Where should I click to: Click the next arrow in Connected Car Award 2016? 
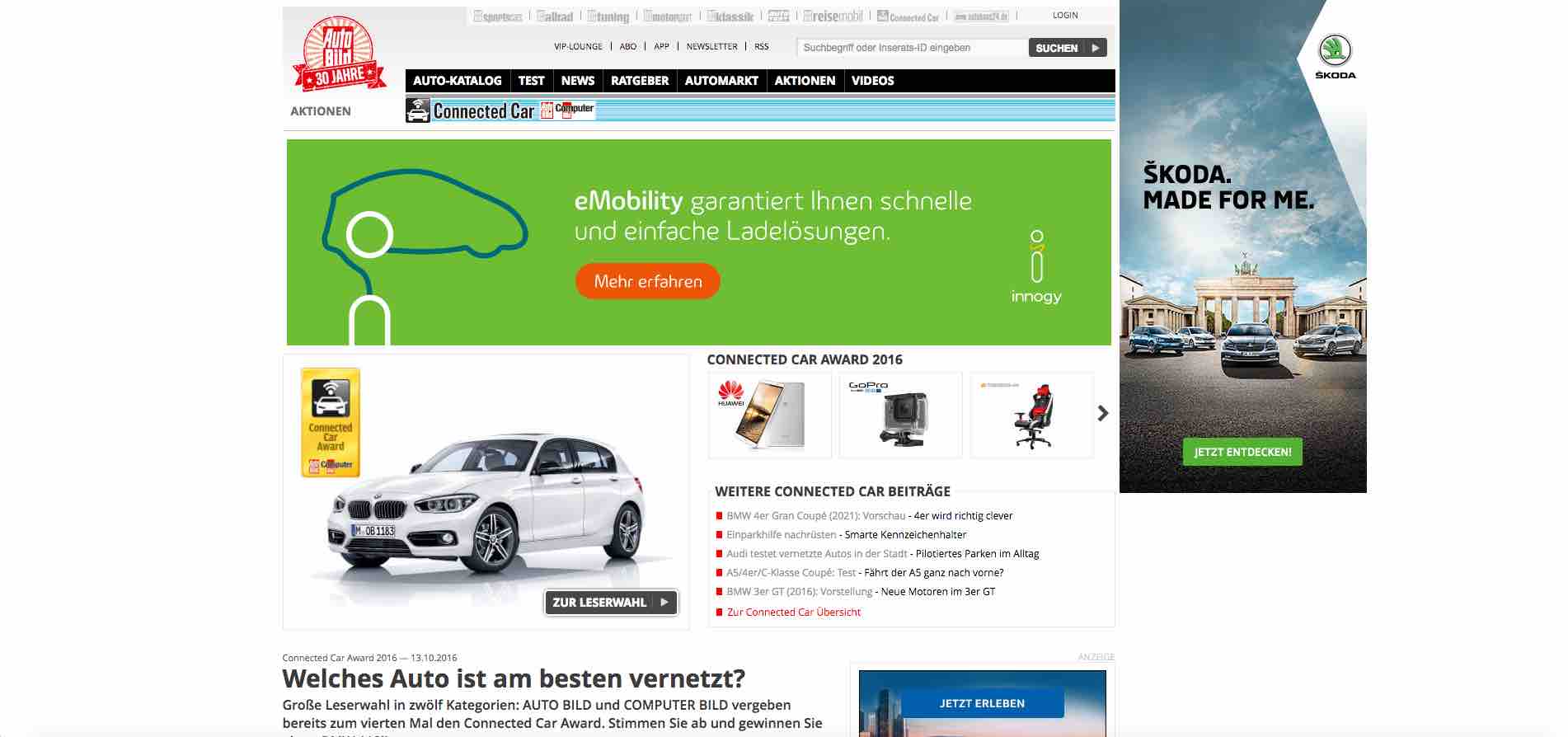(x=1103, y=414)
